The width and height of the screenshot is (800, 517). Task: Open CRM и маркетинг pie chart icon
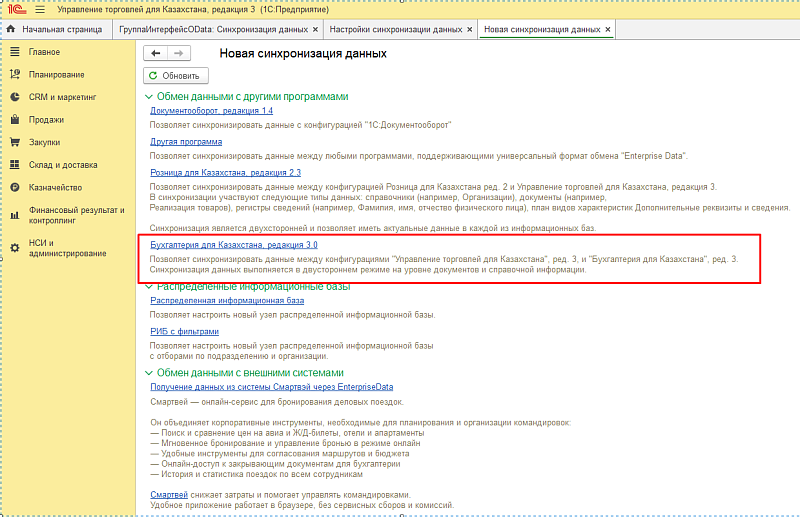15,97
